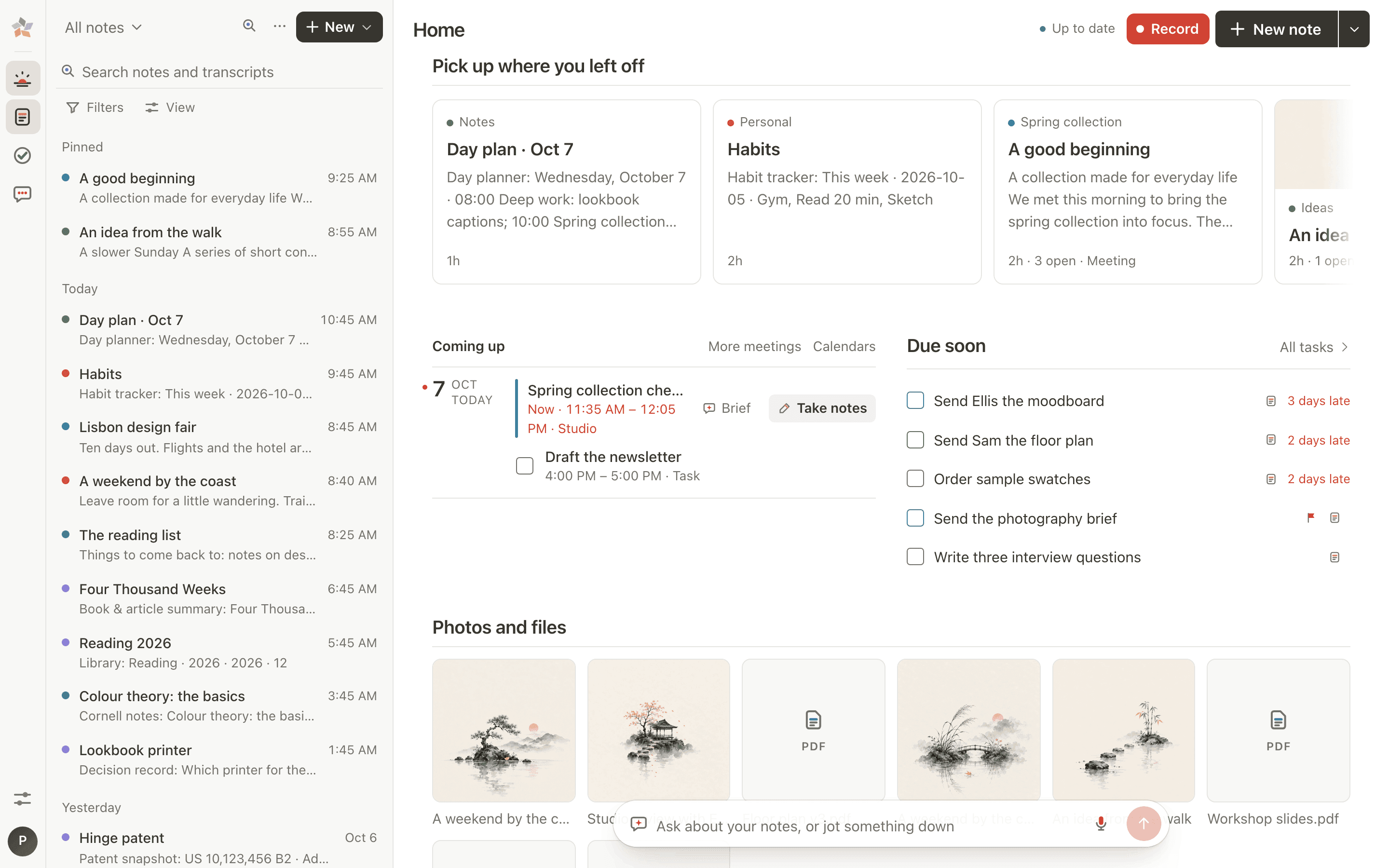
Task: Click the microphone icon in the ask bar
Action: click(1101, 824)
